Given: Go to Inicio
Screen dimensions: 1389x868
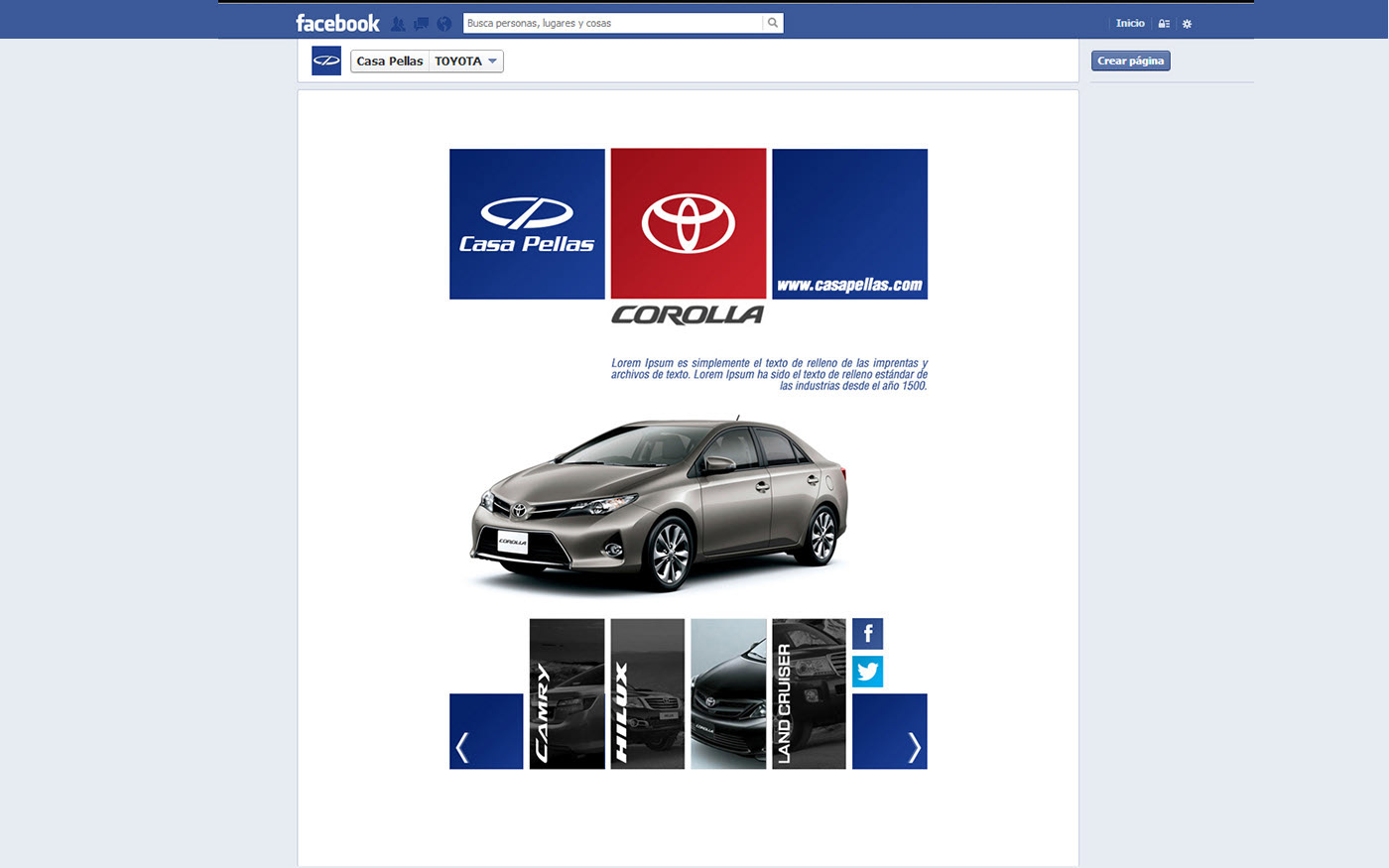Looking at the screenshot, I should click(1130, 23).
